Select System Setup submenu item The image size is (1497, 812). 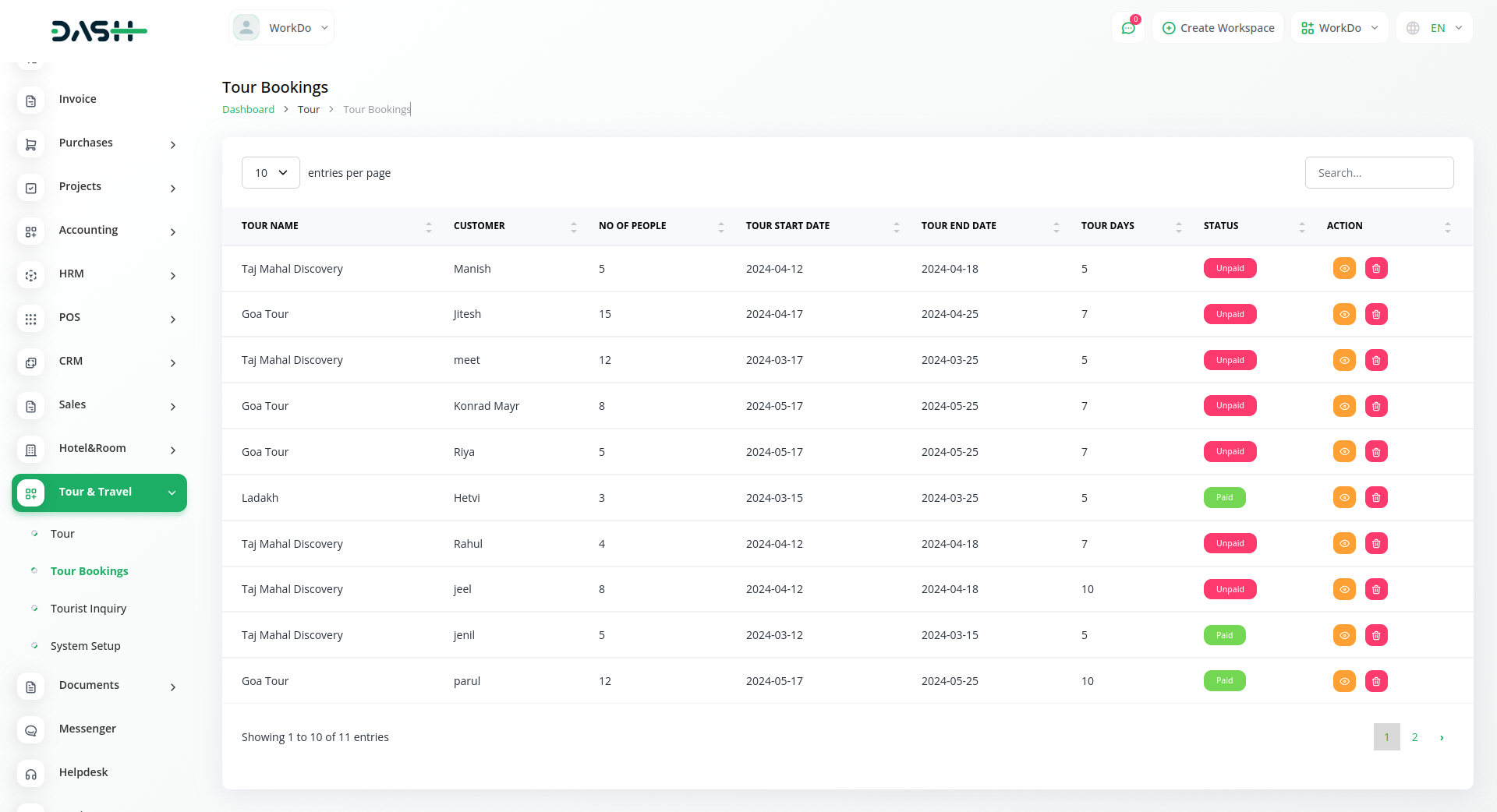(85, 646)
